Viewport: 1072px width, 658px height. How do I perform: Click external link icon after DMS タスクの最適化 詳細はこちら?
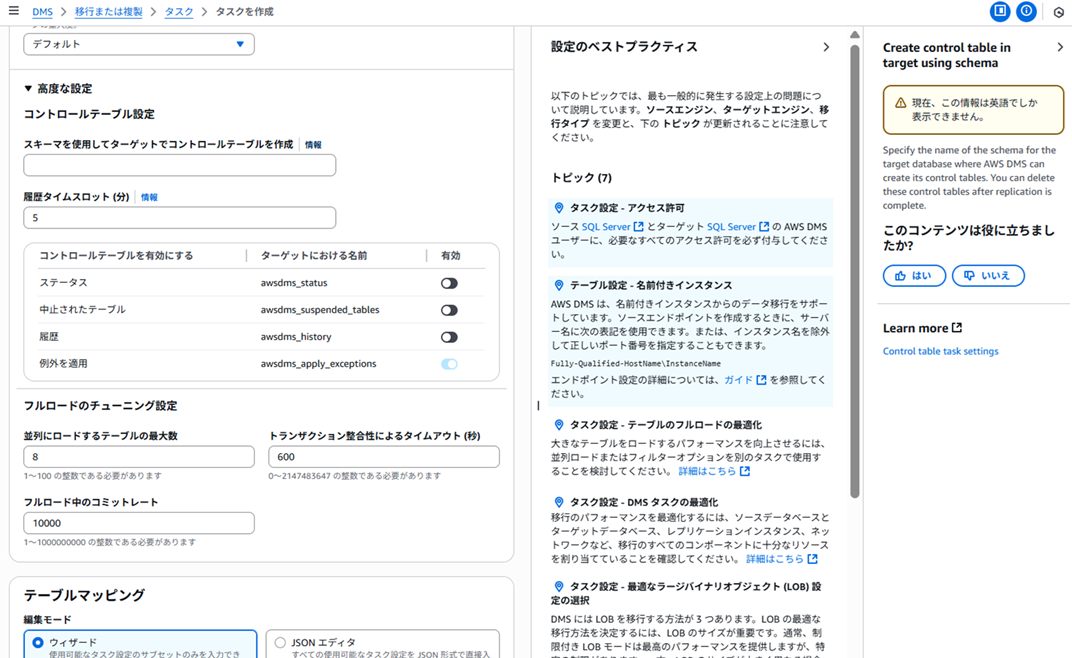click(812, 559)
